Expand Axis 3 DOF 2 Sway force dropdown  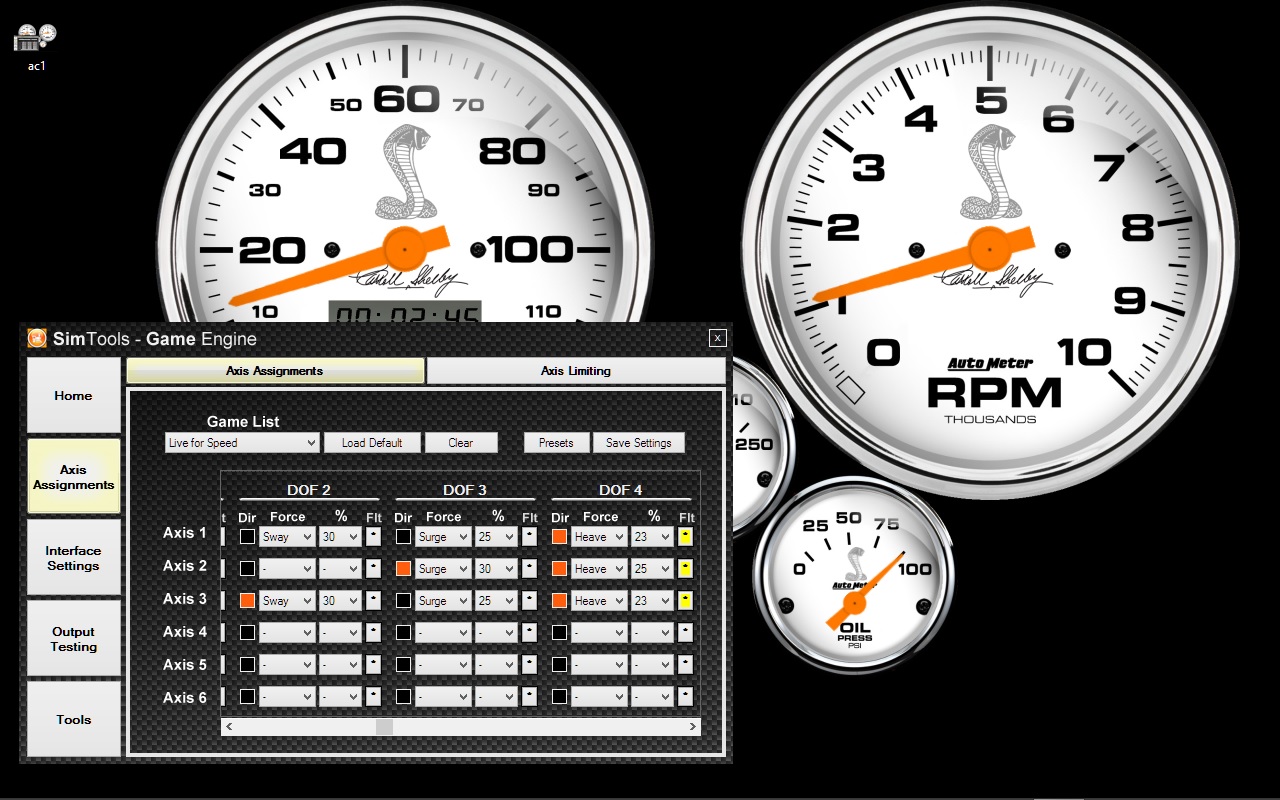(x=287, y=601)
